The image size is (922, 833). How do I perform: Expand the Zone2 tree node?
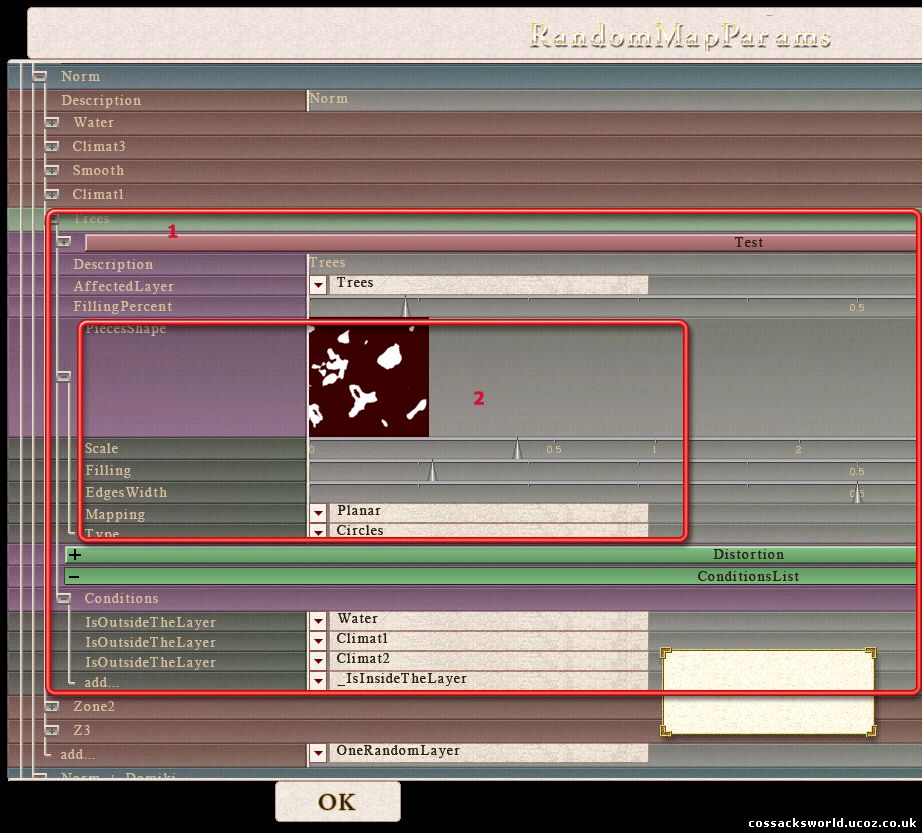(52, 706)
